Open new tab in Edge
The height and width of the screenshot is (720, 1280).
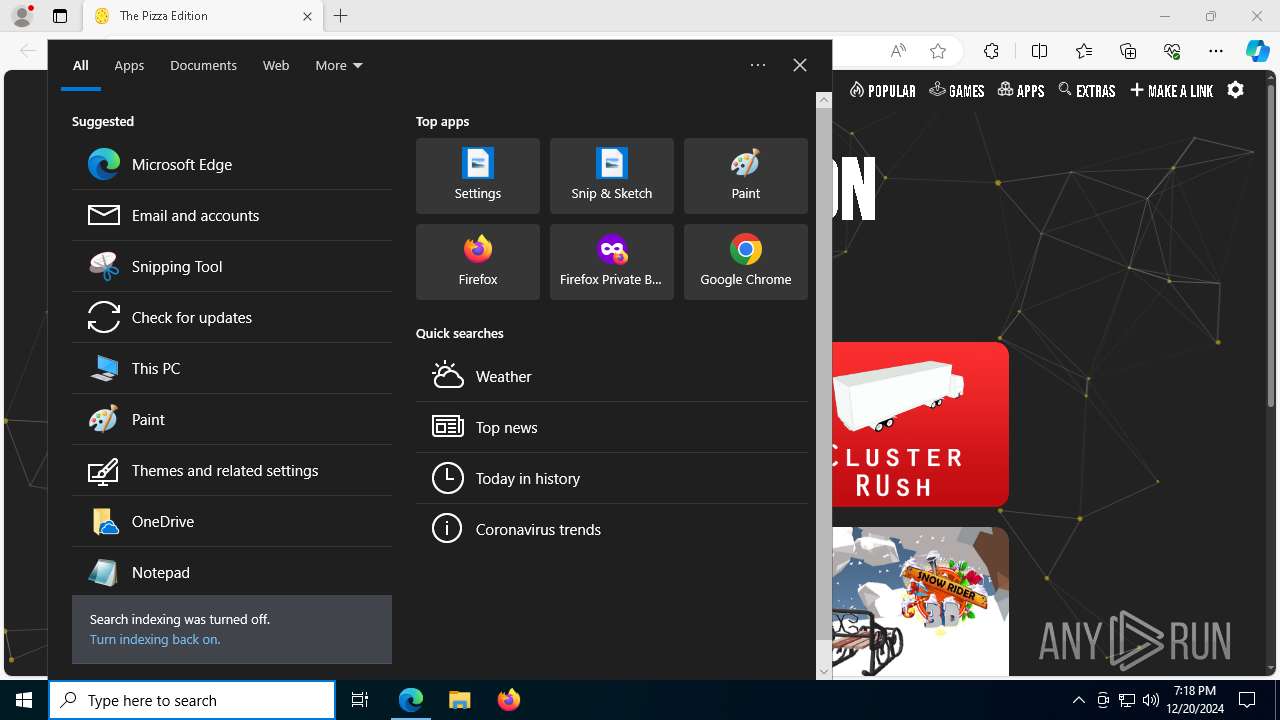(341, 16)
